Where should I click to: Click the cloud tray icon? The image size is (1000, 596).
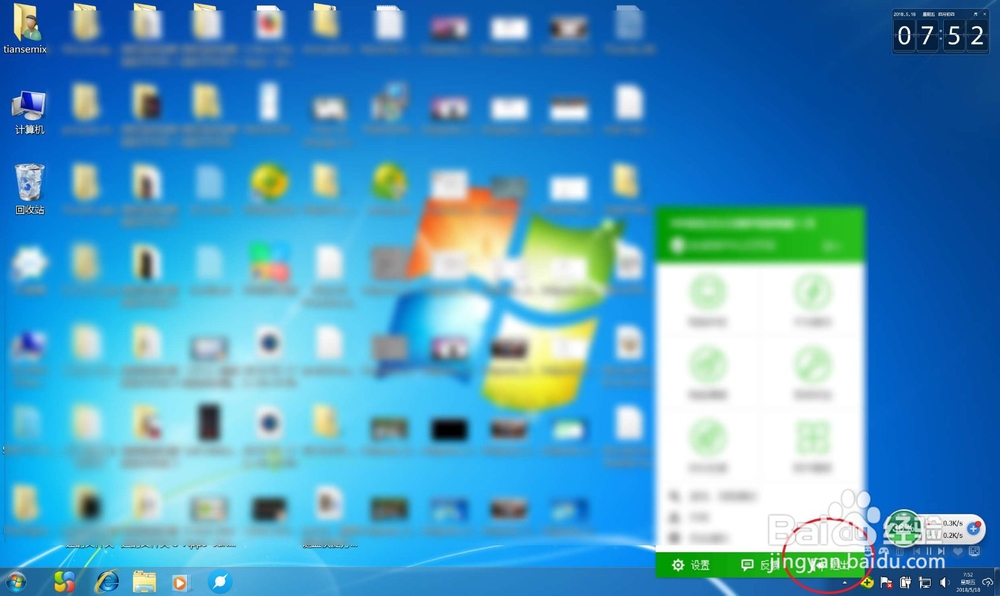pos(987,583)
